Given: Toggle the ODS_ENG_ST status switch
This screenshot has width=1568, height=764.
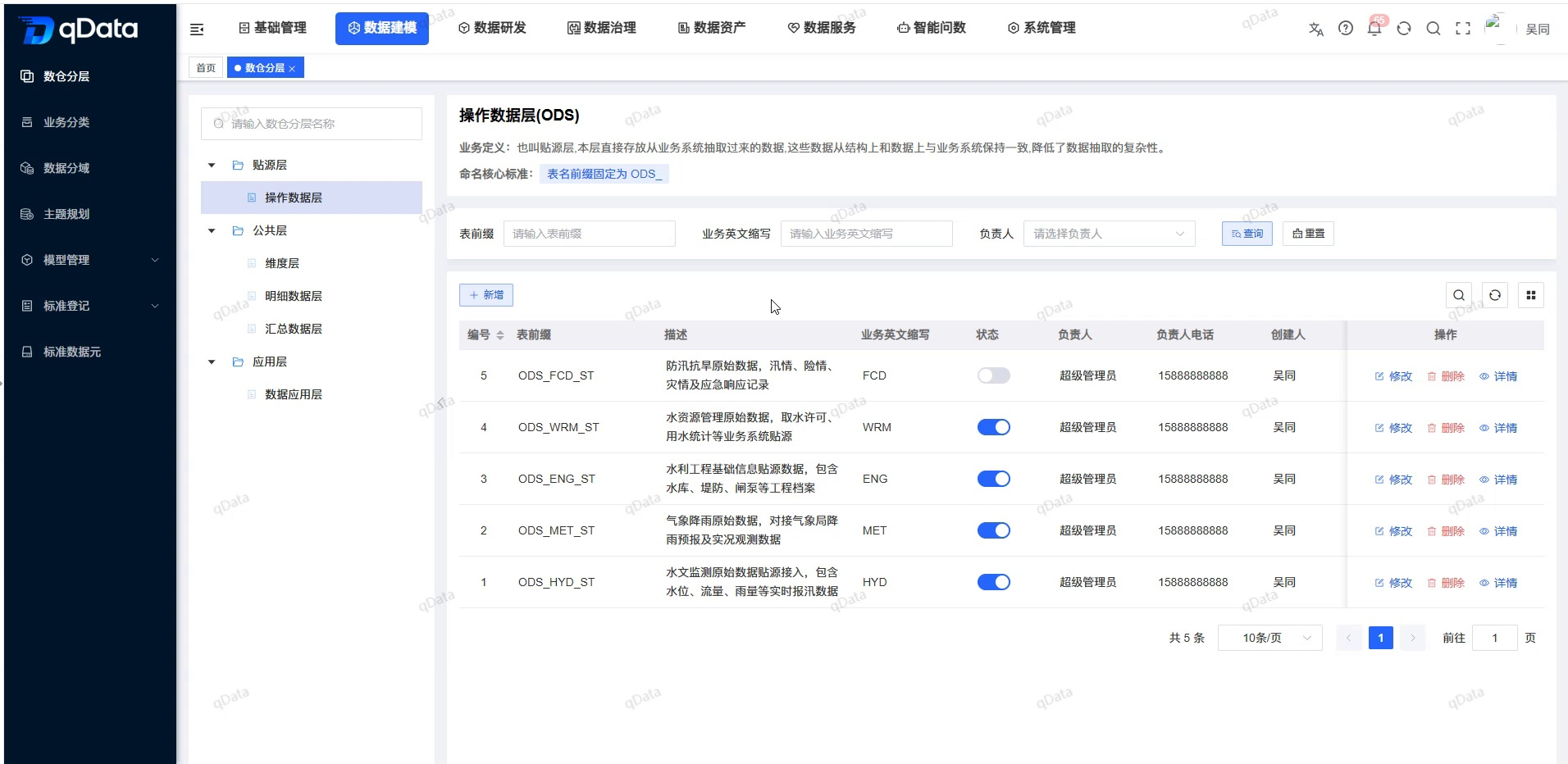Looking at the screenshot, I should coord(993,479).
